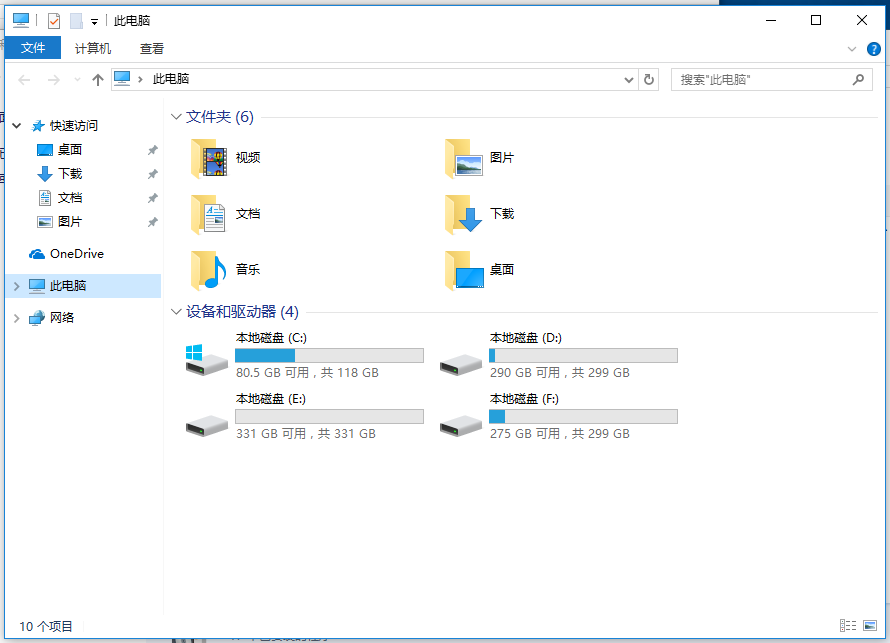Viewport: 890px width, 643px height.
Task: Click the window system icon in title bar
Action: point(21,20)
